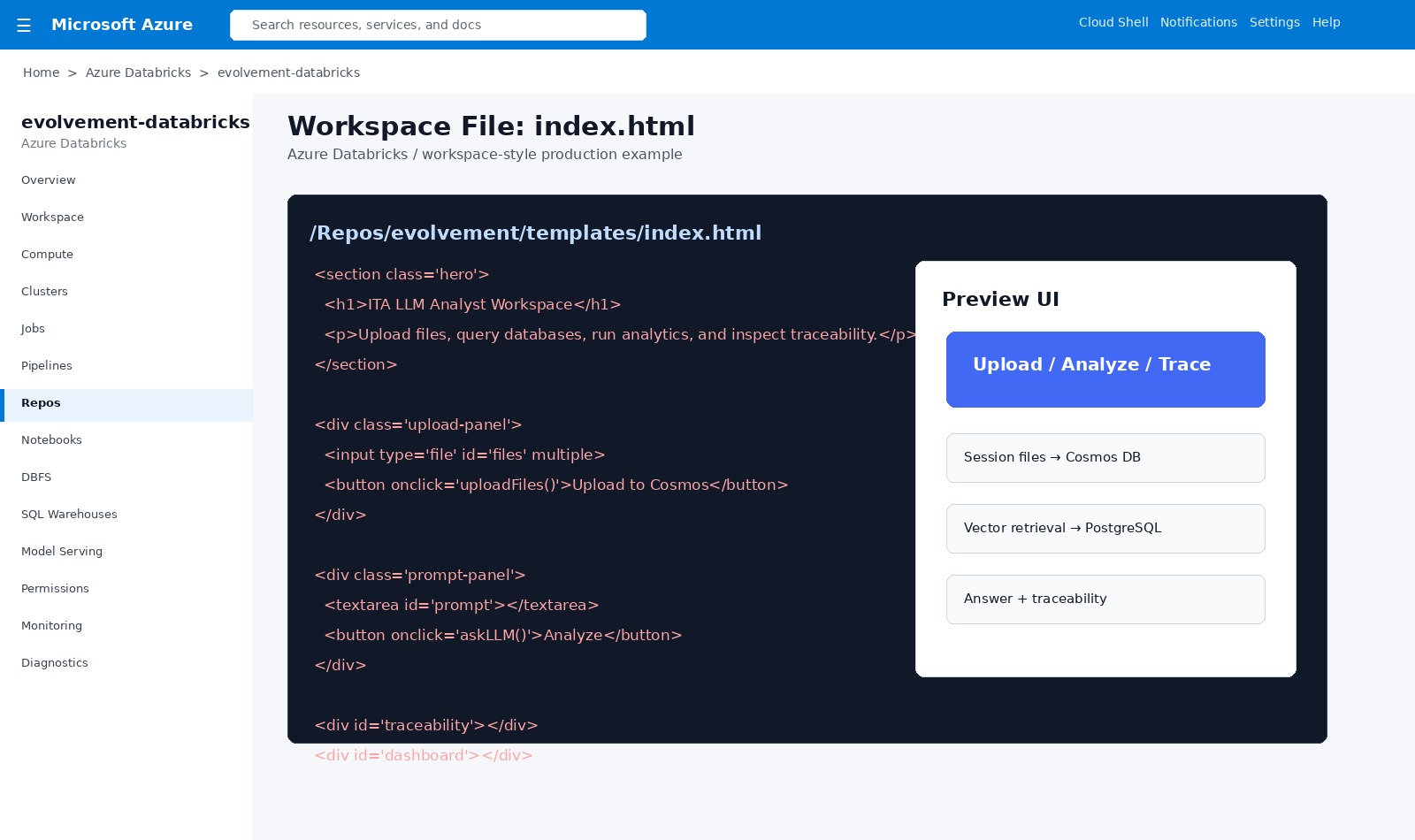The image size is (1415, 840).
Task: Select Repos sidebar item
Action: click(x=126, y=405)
